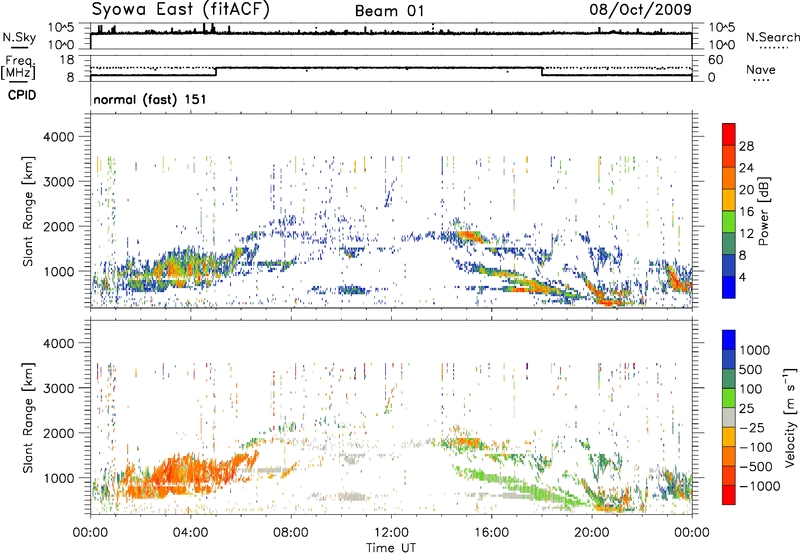Select the "N.Sky" legend label

(x=19, y=37)
